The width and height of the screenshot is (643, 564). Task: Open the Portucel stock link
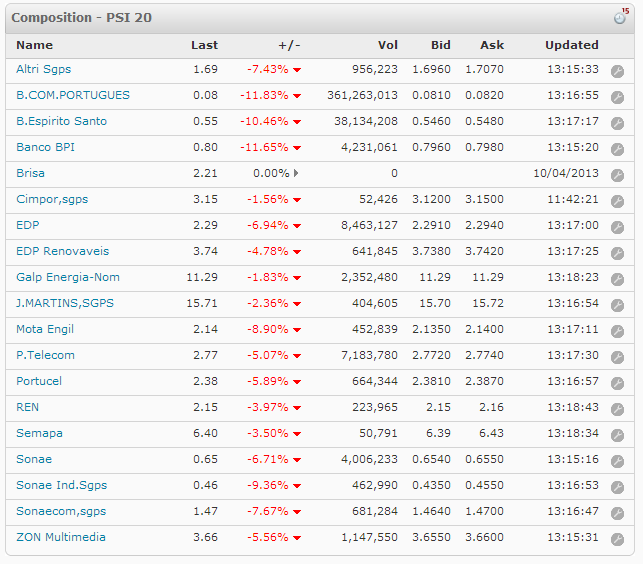tap(39, 381)
